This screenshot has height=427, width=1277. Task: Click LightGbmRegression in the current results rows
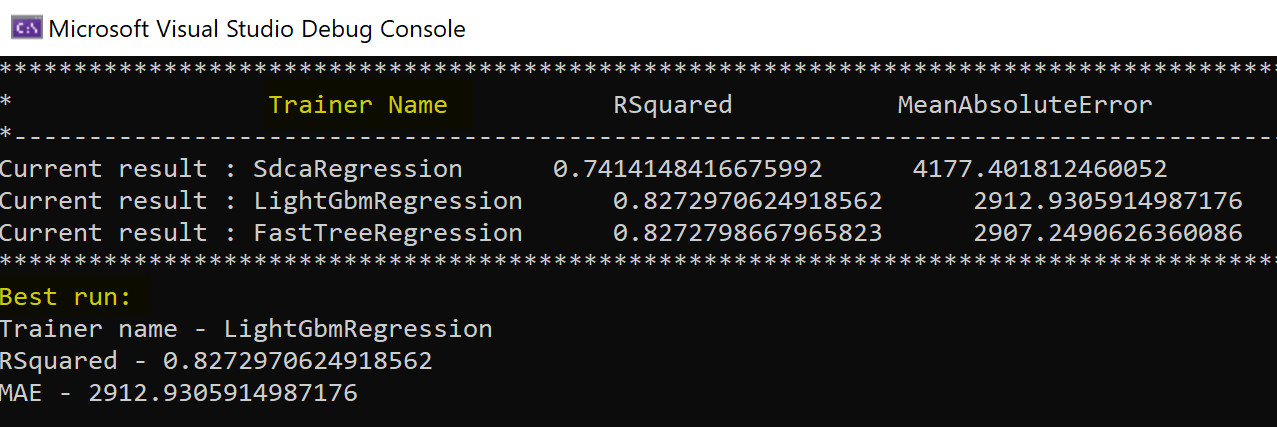point(388,201)
